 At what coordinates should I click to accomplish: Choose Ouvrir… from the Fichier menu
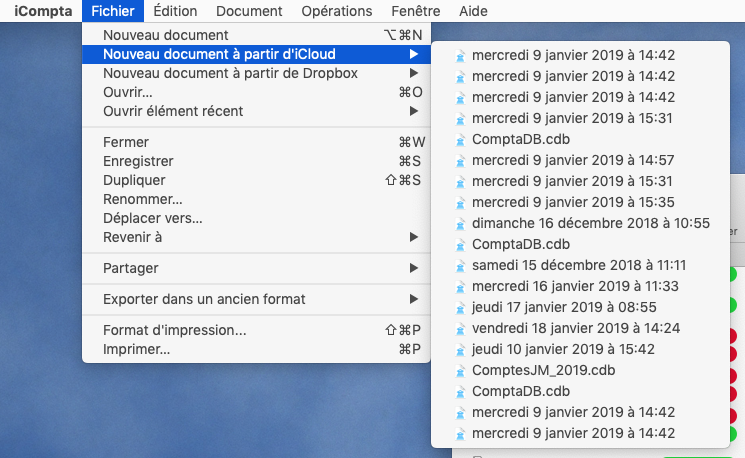(256, 92)
